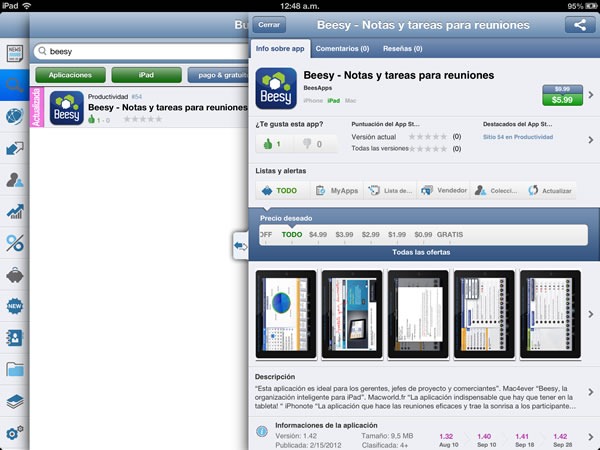Set desired price to $4.99
Image resolution: width=600 pixels, height=450 pixels.
(318, 235)
